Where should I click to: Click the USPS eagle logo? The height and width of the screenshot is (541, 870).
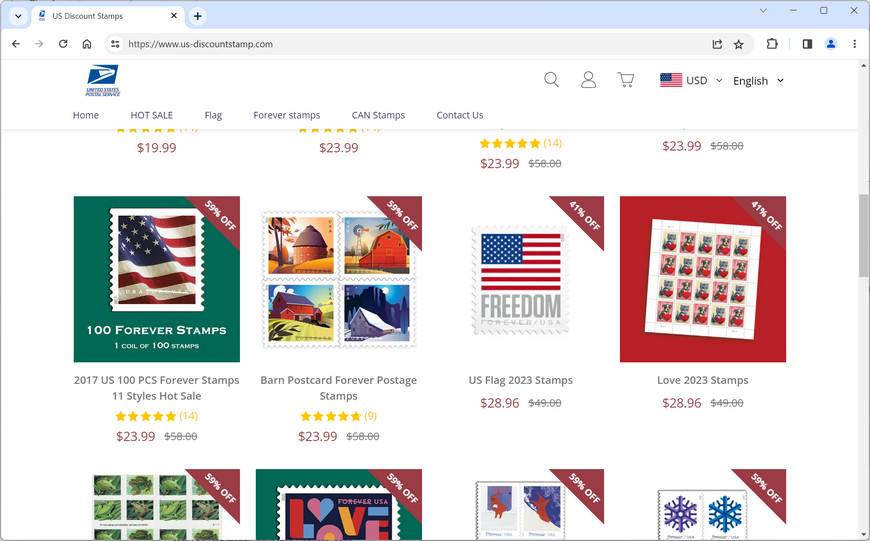pyautogui.click(x=103, y=80)
